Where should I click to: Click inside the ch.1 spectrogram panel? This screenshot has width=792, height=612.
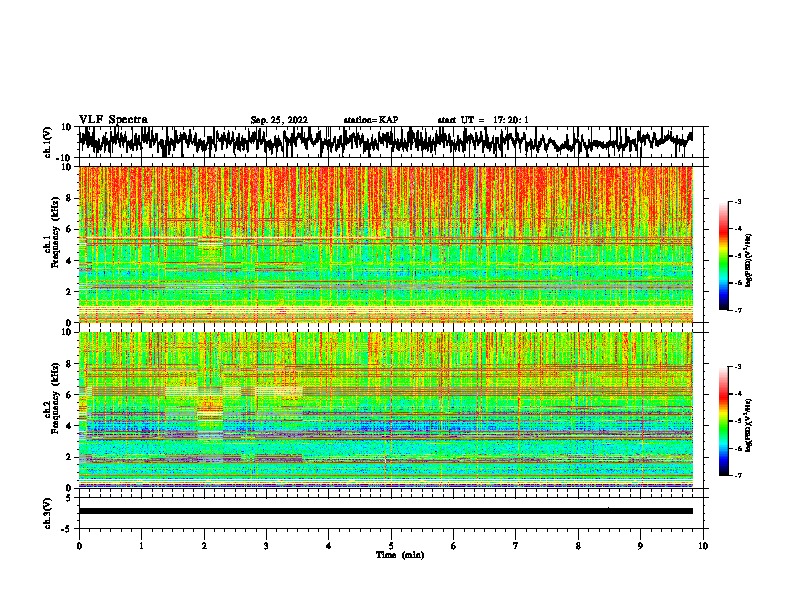[x=386, y=244]
